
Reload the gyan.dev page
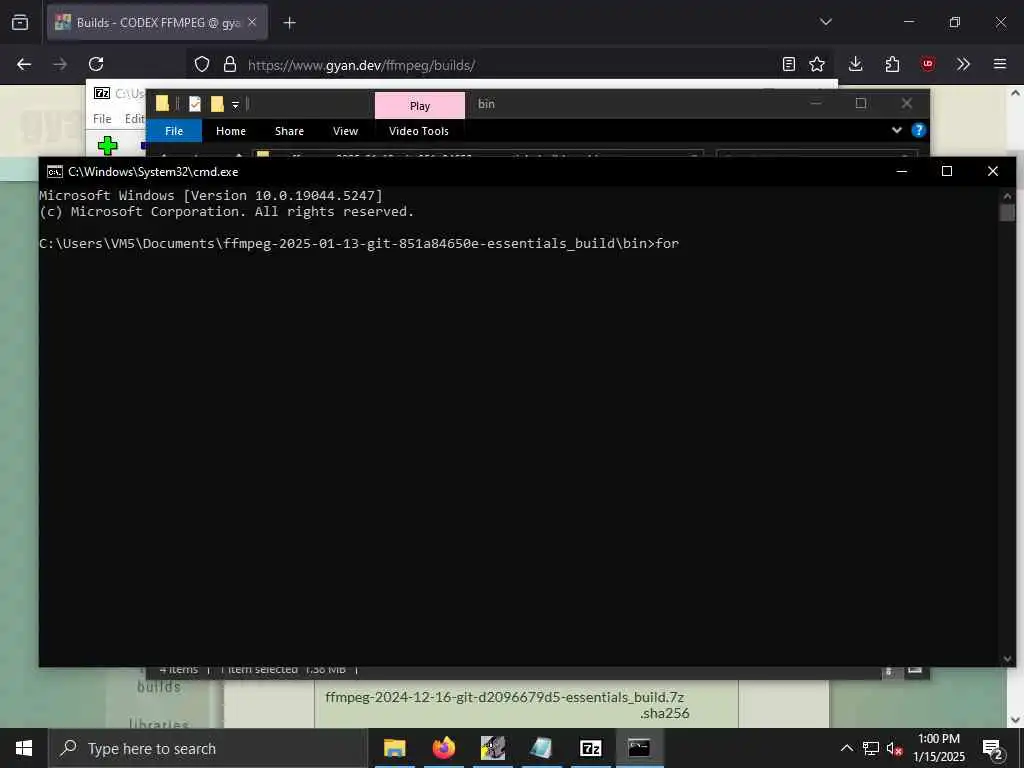click(x=96, y=64)
